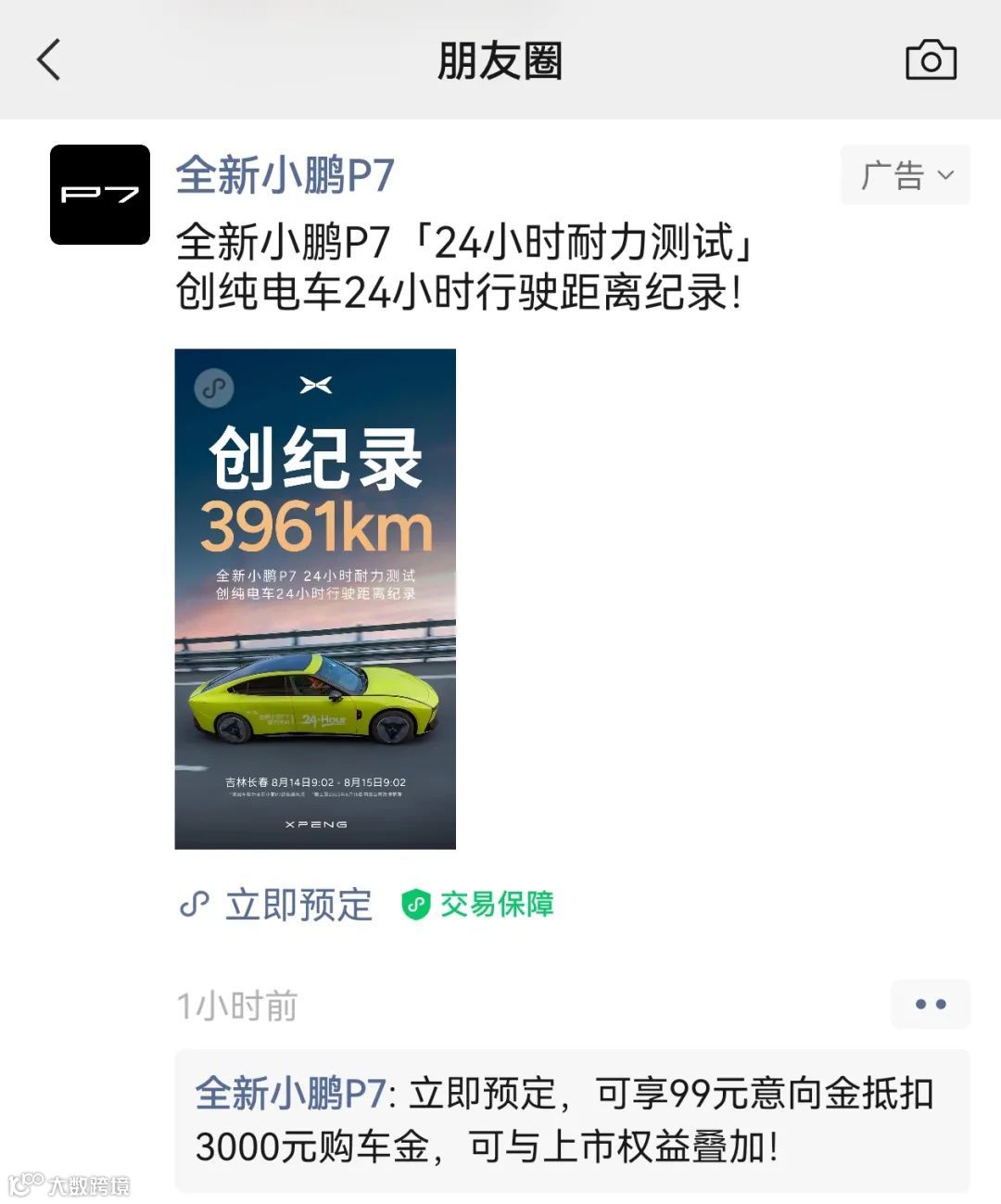Open the two-dot more actions button
The image size is (1001, 1204).
tap(931, 1004)
